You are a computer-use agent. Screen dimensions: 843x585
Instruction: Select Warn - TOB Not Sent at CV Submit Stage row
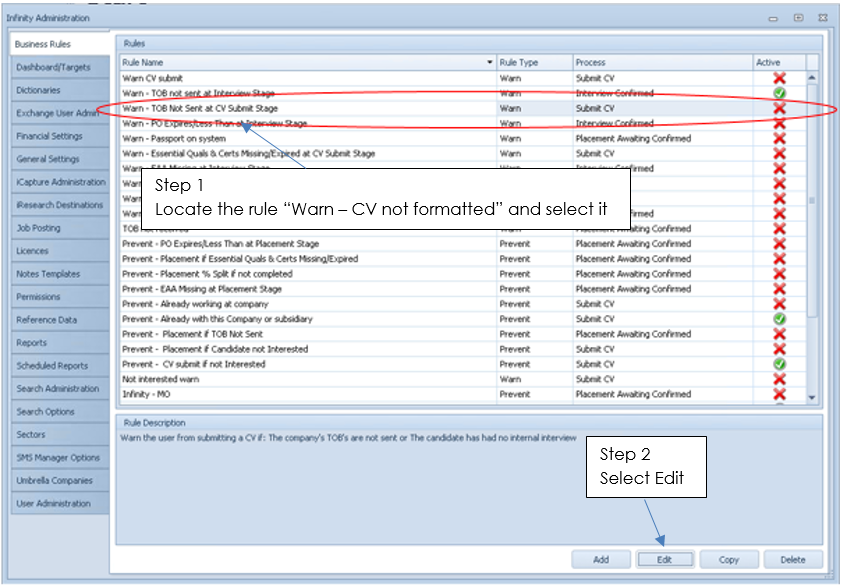(x=300, y=108)
